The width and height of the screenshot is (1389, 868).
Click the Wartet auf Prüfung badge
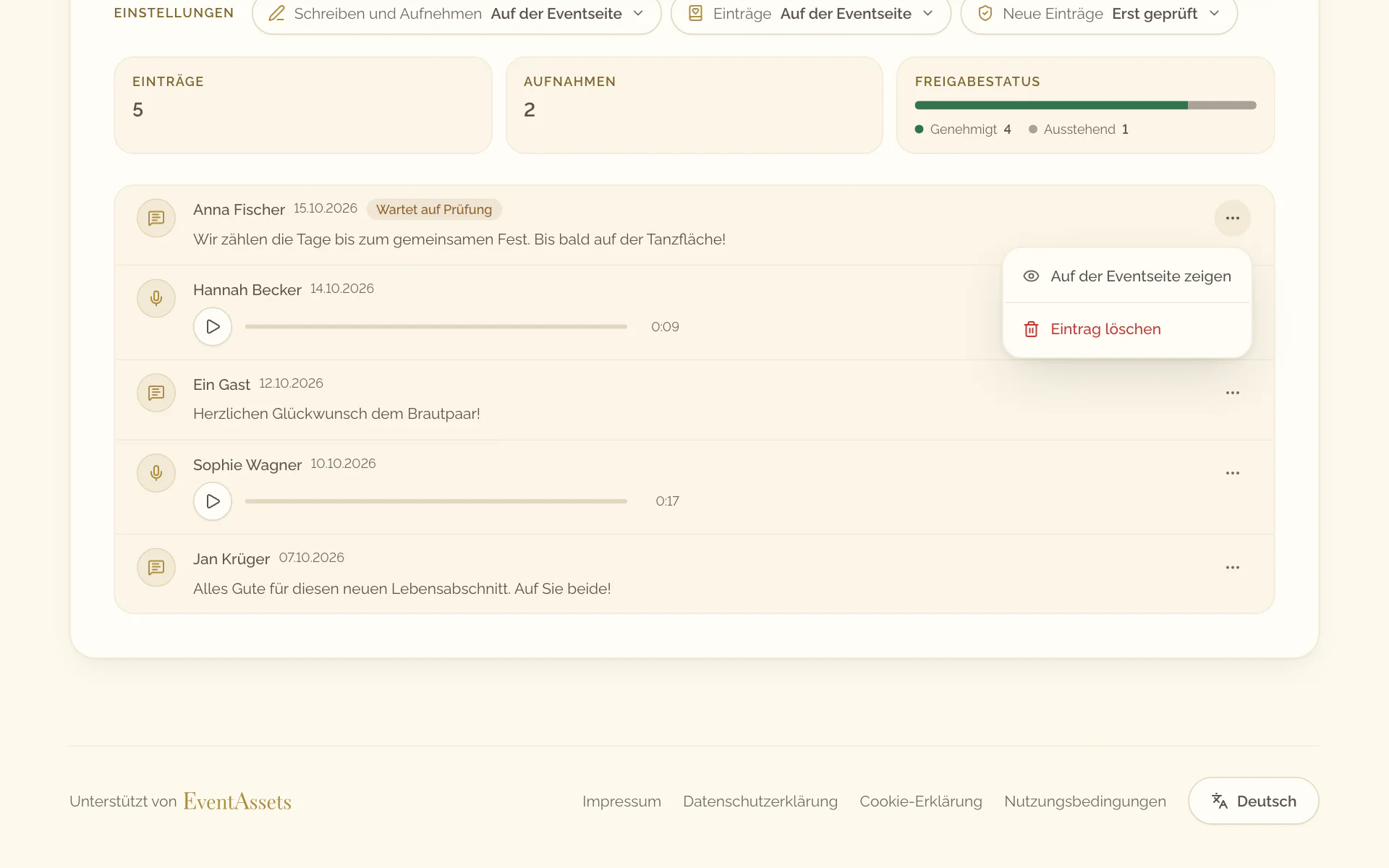point(434,210)
